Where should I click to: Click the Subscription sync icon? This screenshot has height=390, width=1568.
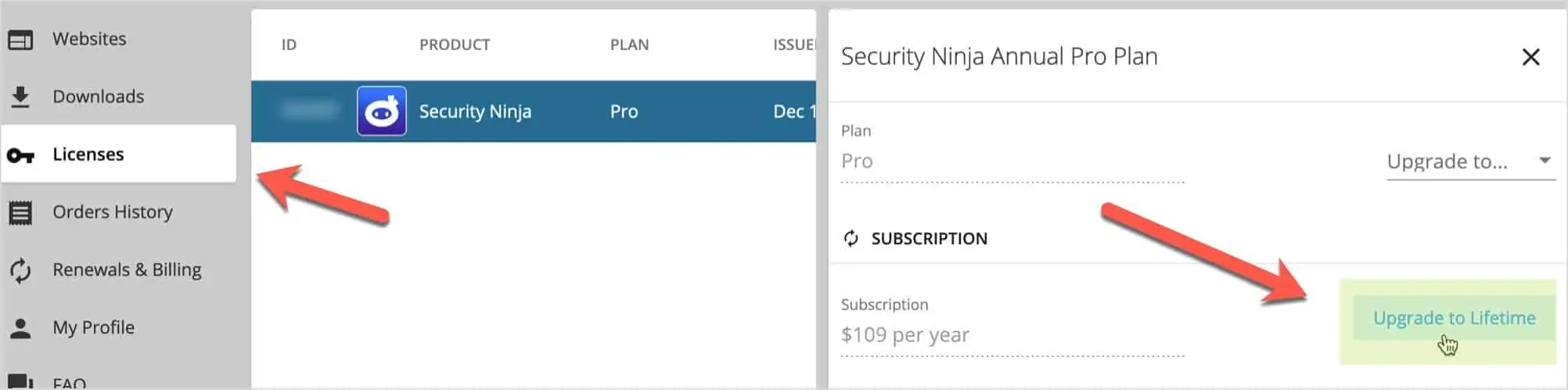point(851,238)
